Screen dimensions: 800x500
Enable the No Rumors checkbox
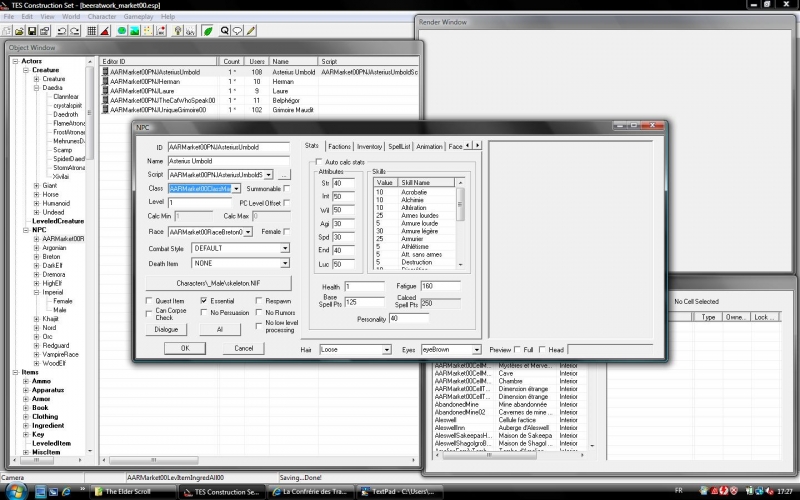tap(259, 312)
